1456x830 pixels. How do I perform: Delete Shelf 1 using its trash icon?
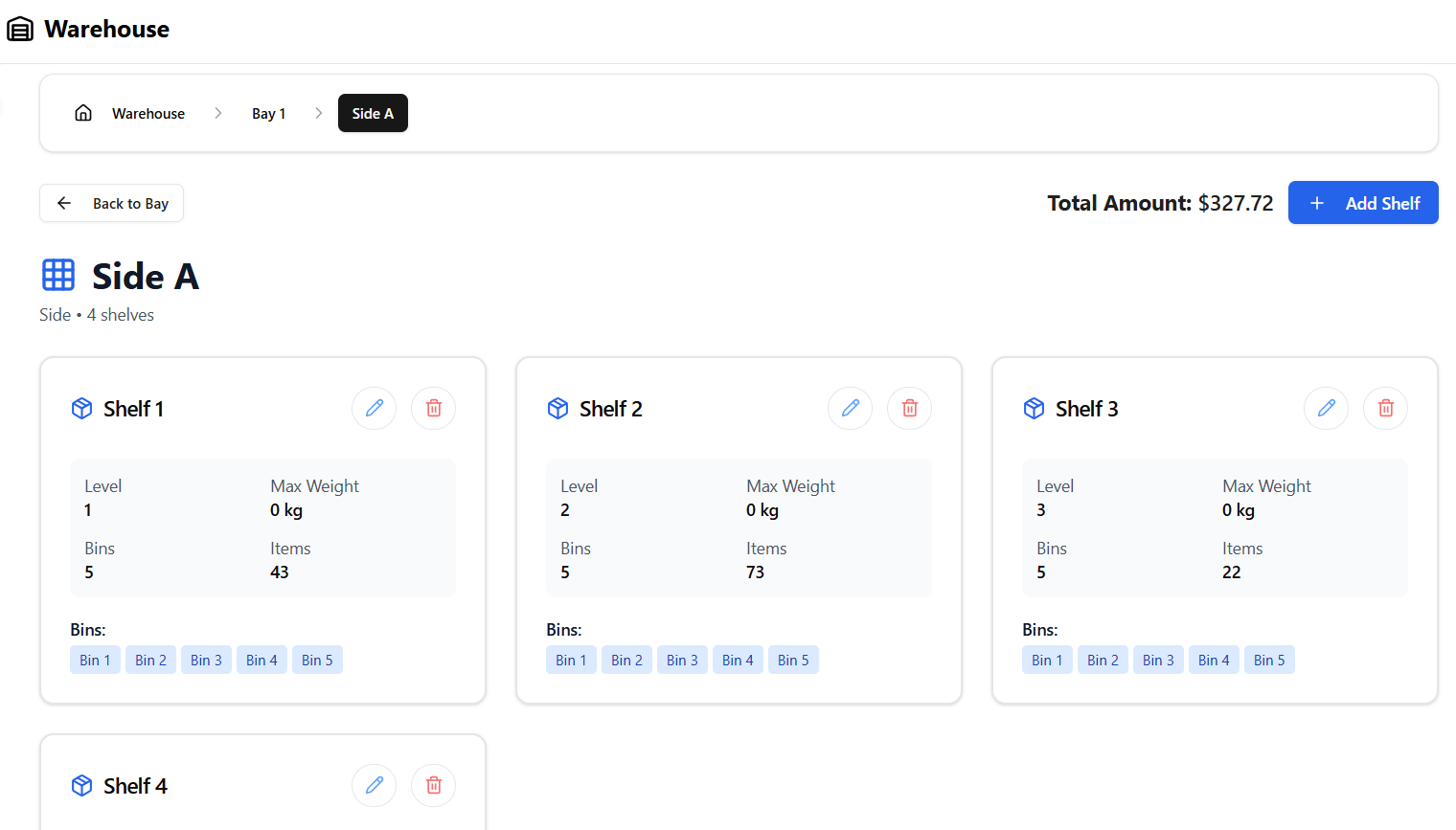coord(433,409)
